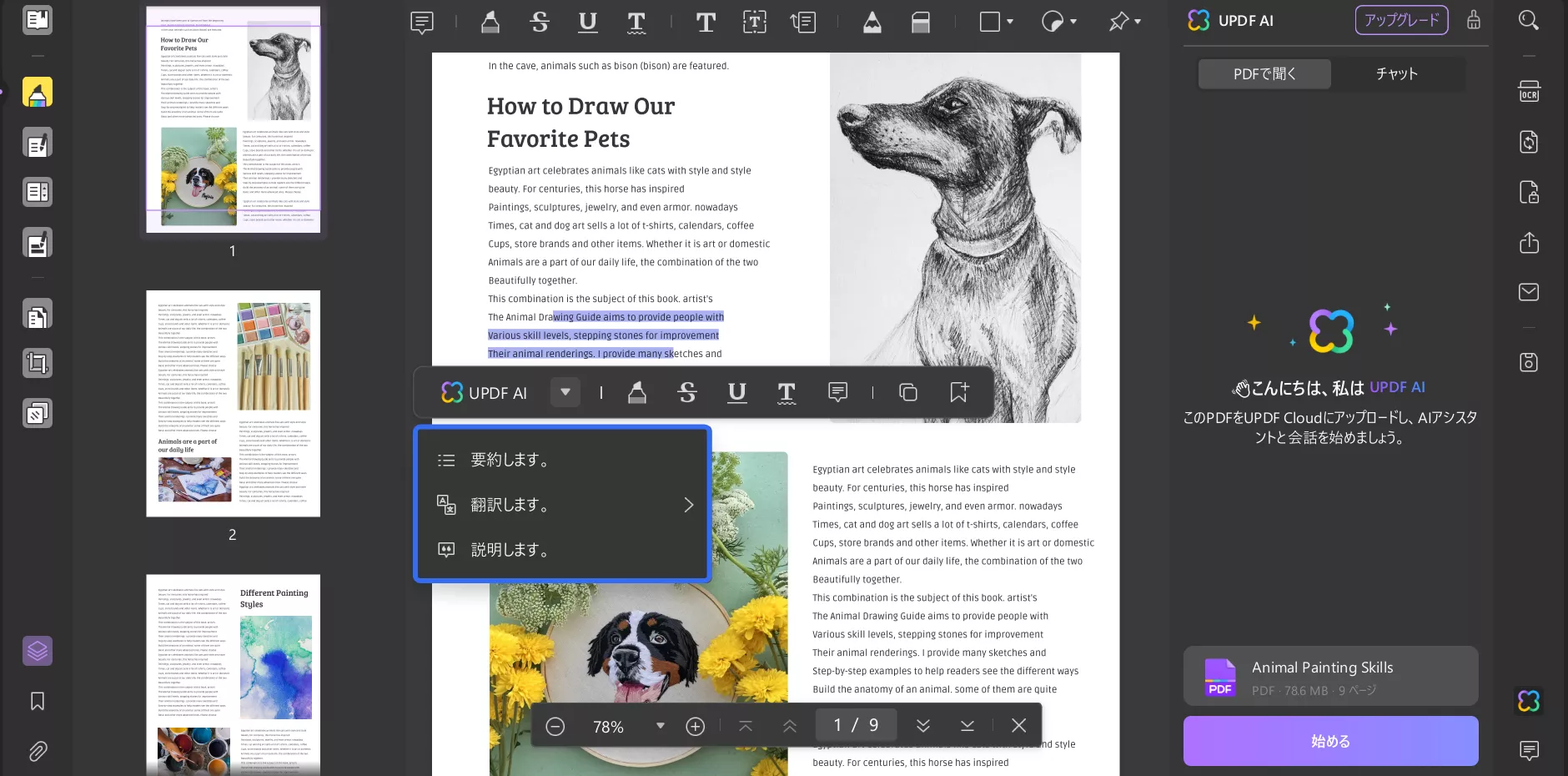Click the 始める start button
This screenshot has width=1568, height=776.
point(1330,741)
